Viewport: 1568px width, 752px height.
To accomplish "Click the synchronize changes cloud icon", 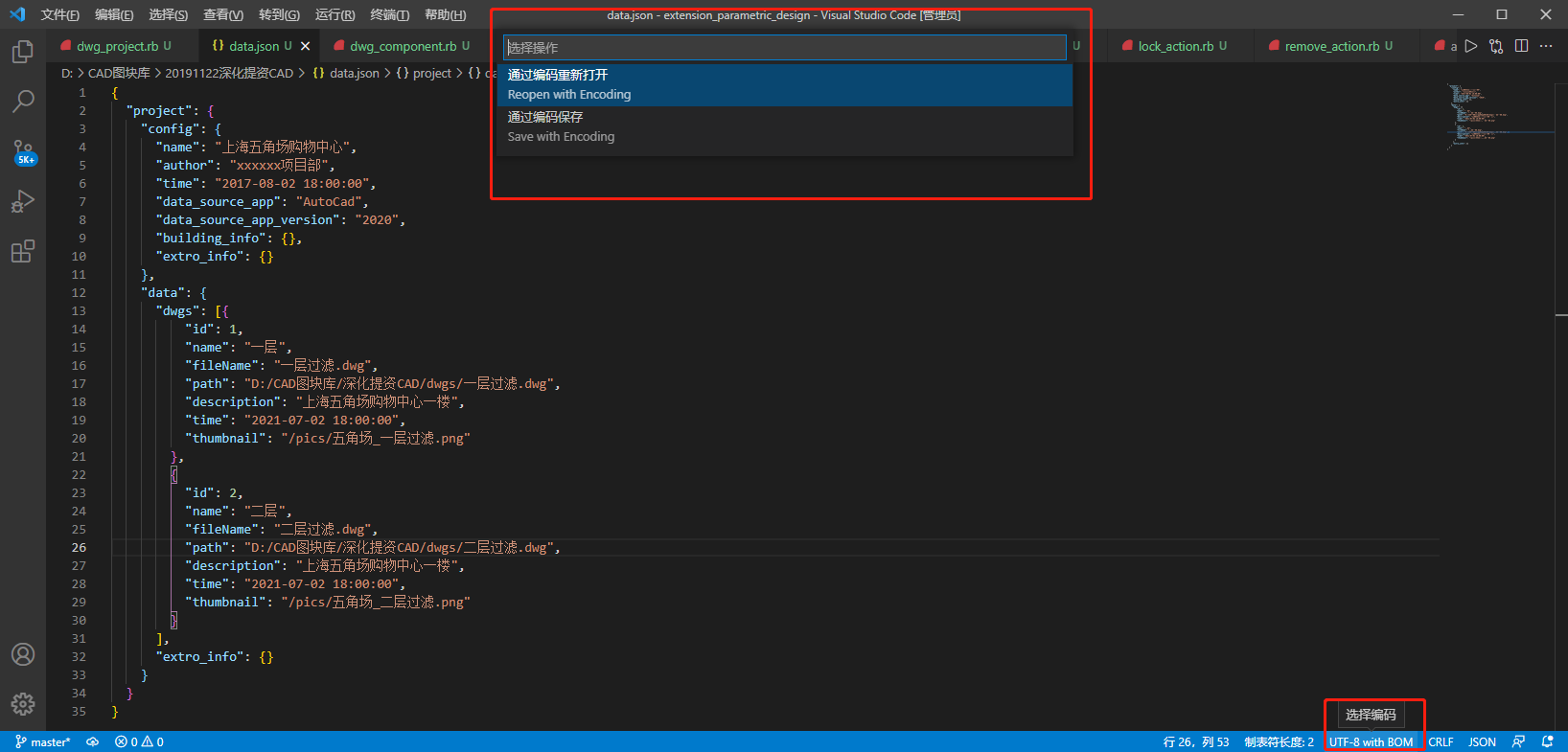I will click(x=92, y=741).
